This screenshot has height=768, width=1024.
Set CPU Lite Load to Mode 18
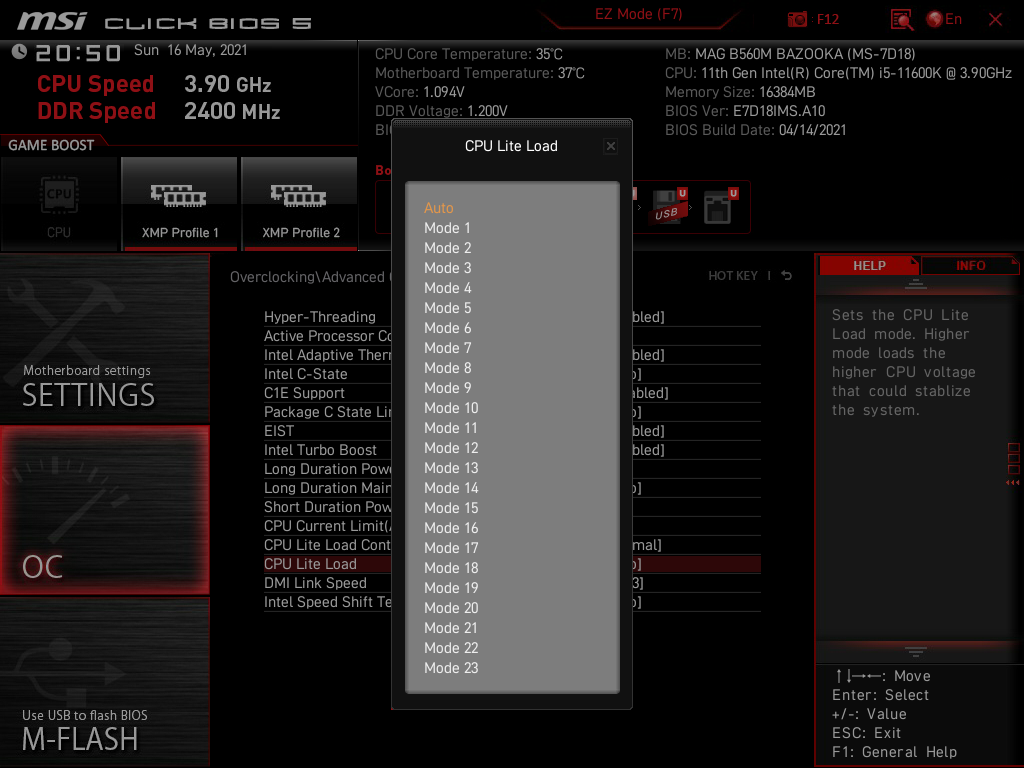pyautogui.click(x=451, y=568)
